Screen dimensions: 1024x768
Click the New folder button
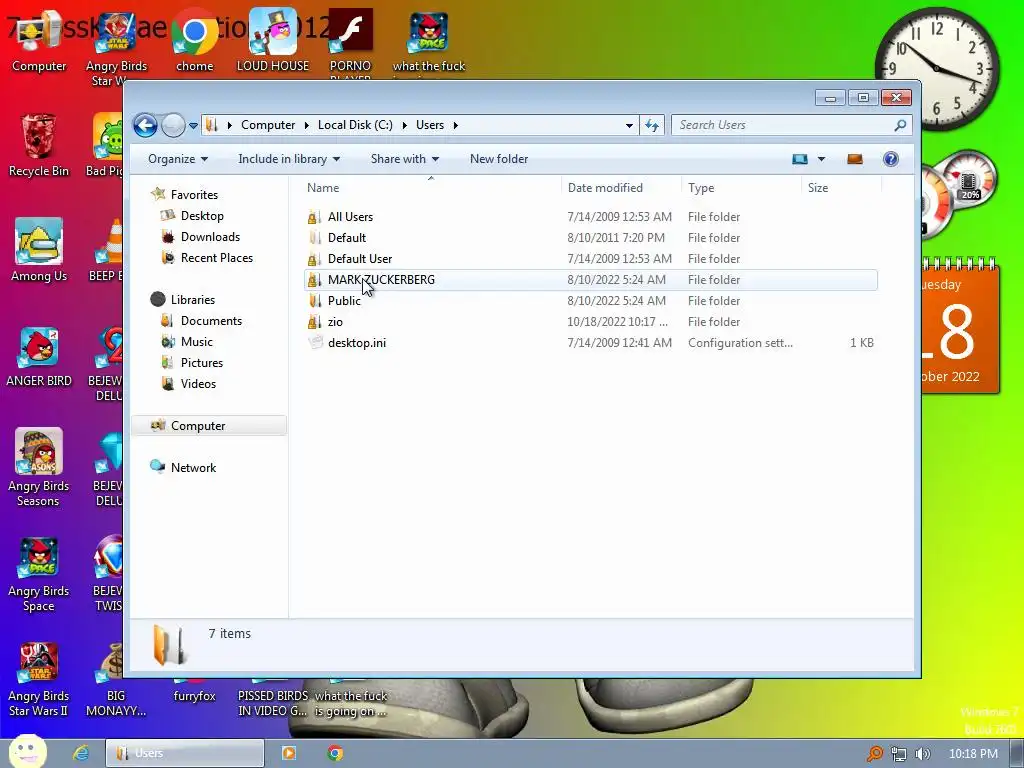click(x=499, y=159)
